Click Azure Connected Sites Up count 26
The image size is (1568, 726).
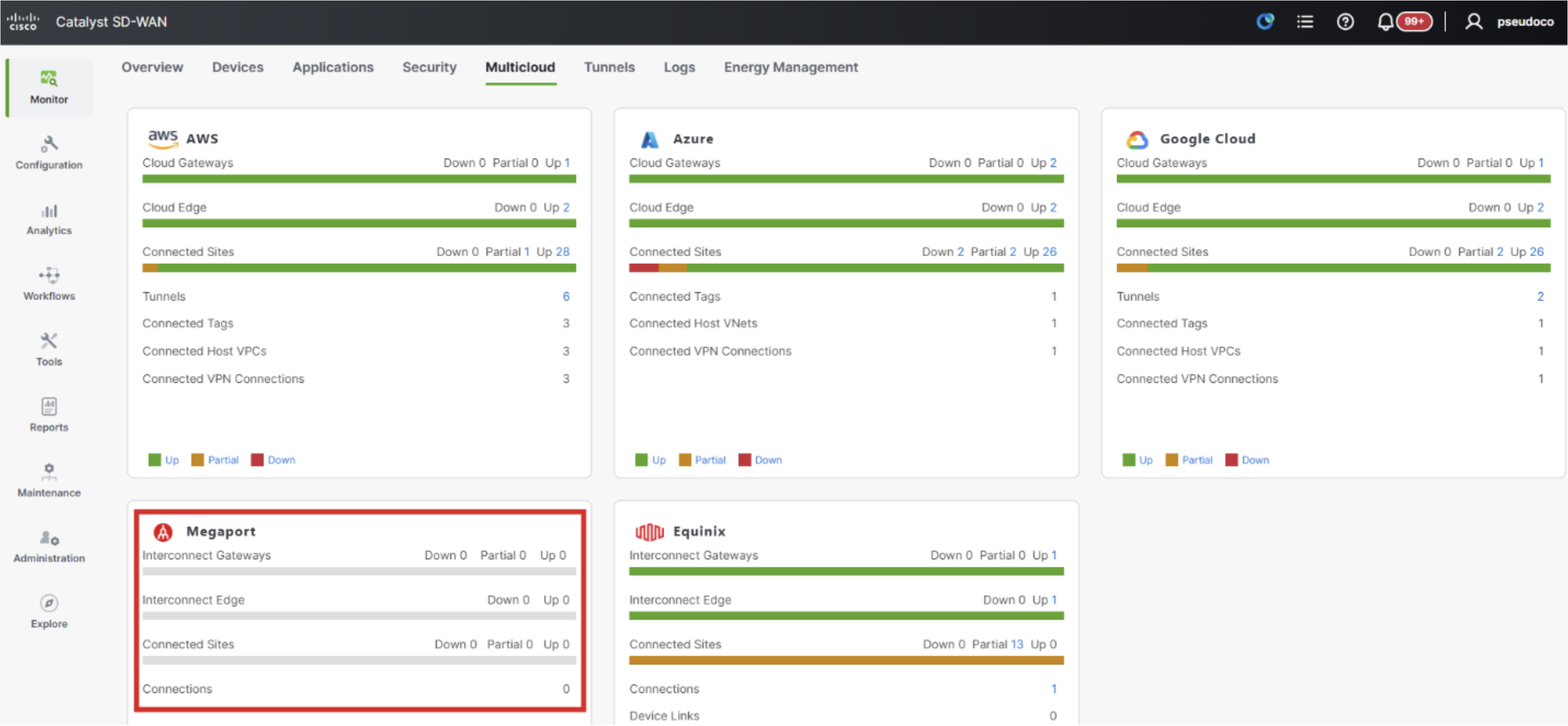click(x=1049, y=251)
